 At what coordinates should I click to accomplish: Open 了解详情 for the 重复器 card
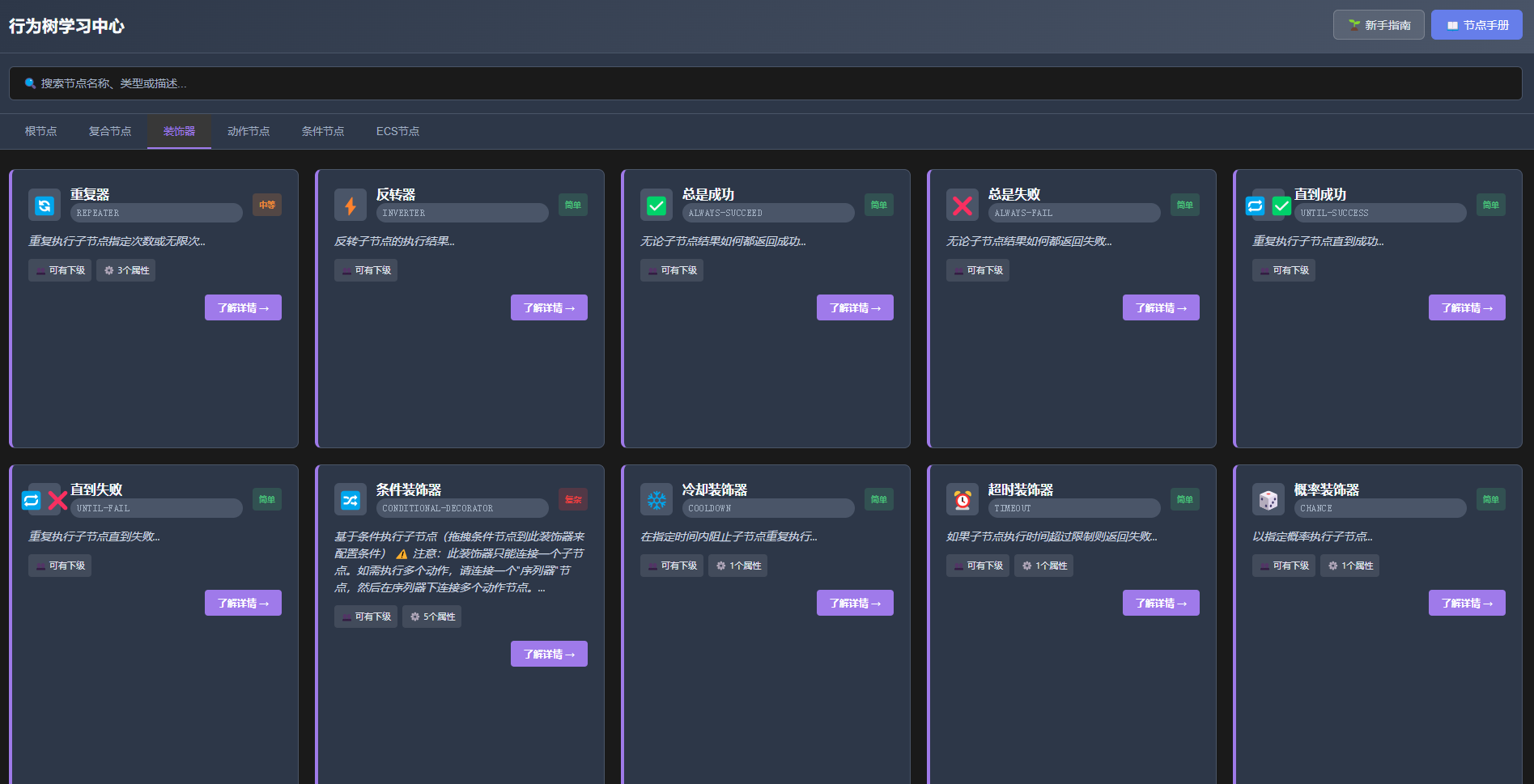(243, 307)
